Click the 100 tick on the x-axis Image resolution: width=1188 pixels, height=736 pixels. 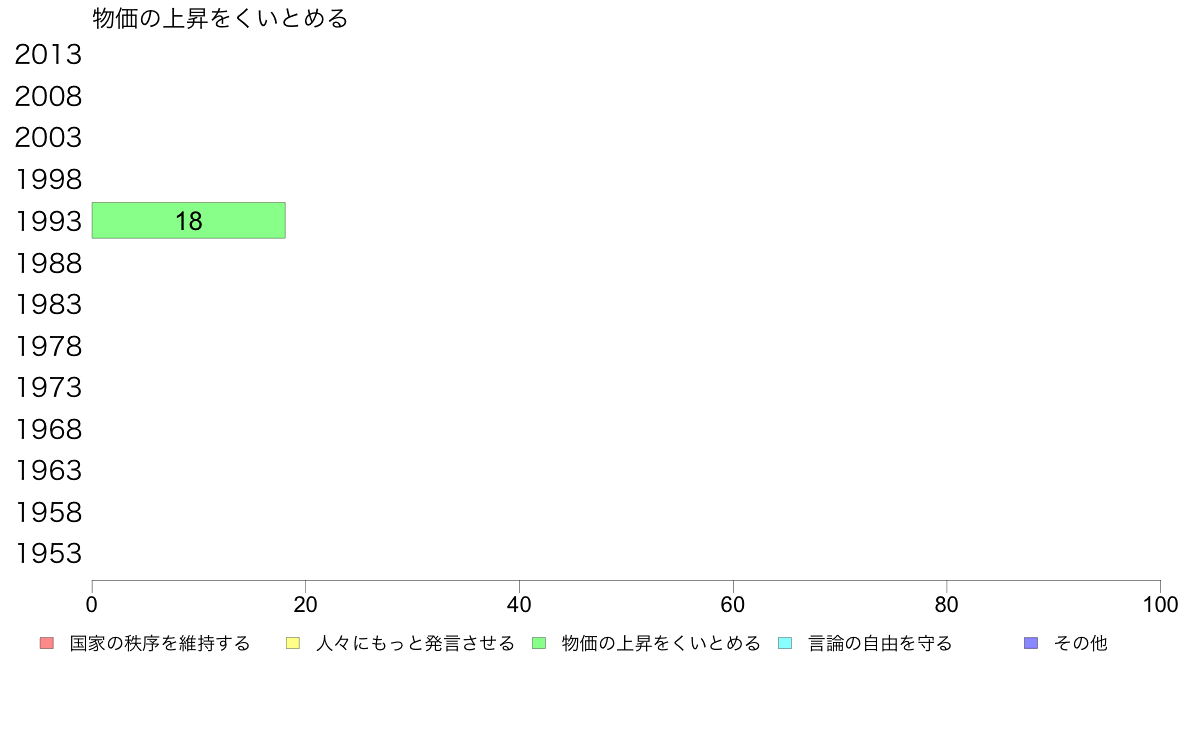coord(1160,605)
